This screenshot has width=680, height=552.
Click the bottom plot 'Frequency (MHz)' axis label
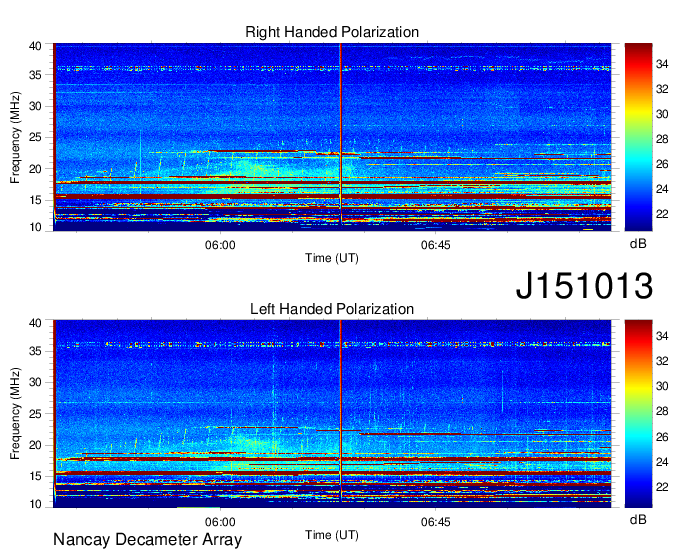(x=15, y=414)
